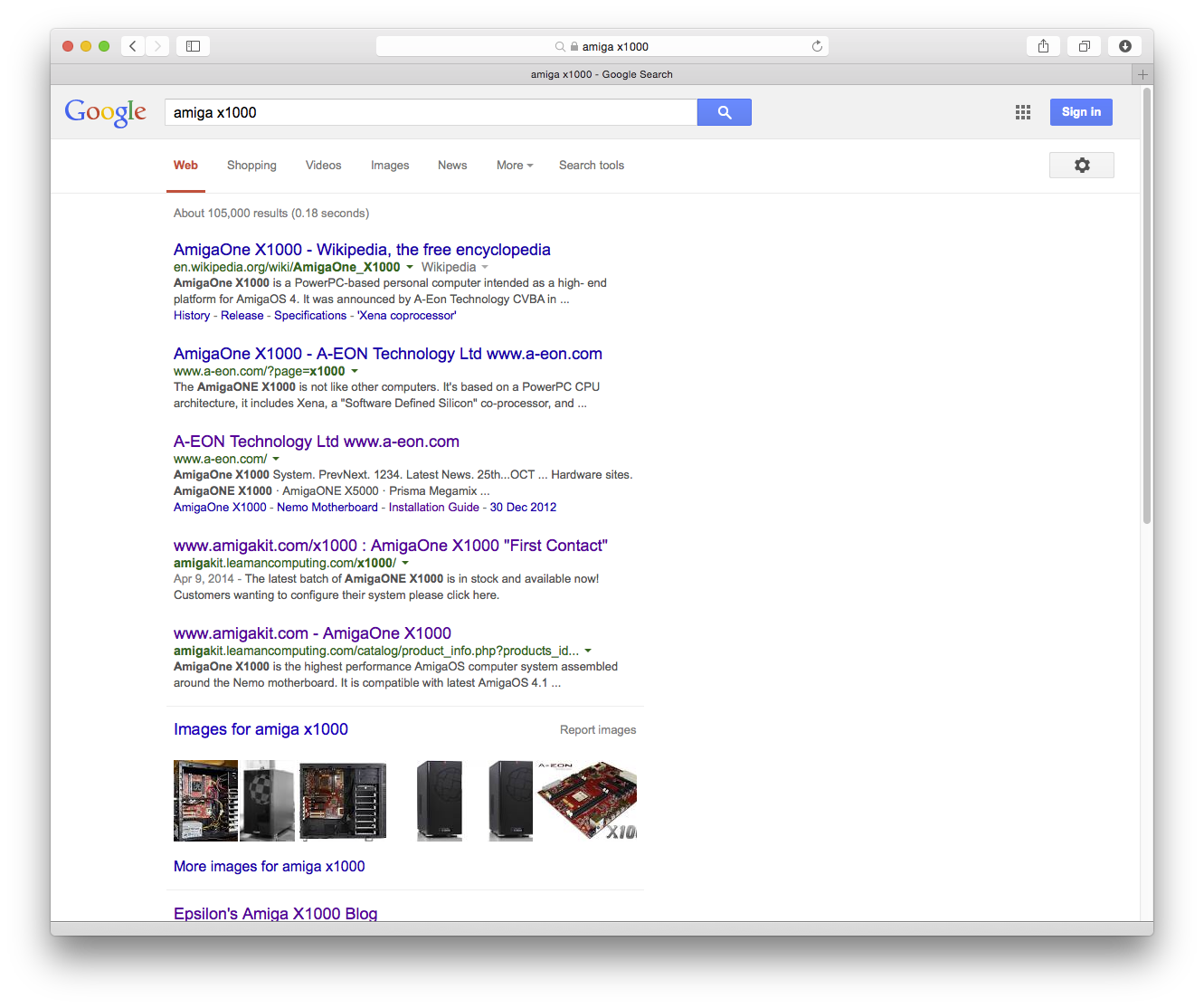Open Search tools
Image resolution: width=1204 pixels, height=1008 pixels.
pos(592,166)
